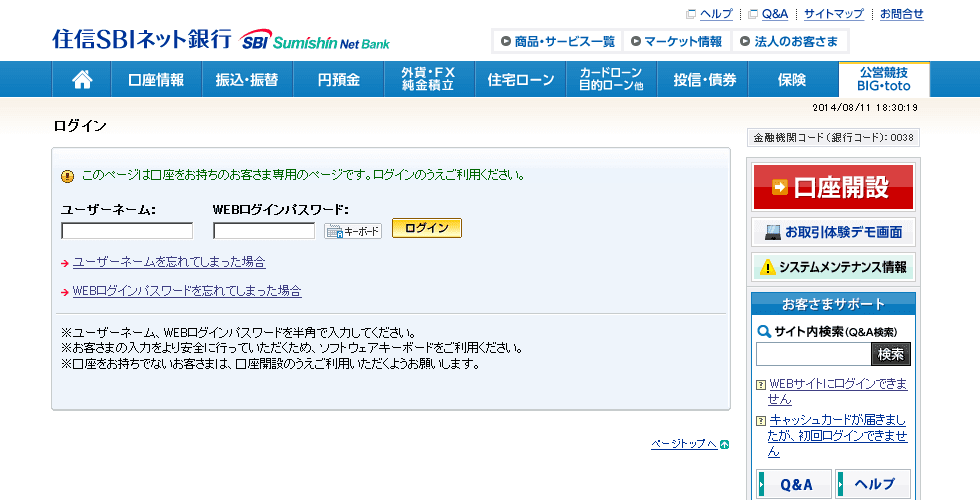The height and width of the screenshot is (500, 980).
Task: Click the ヘルプ link at top
Action: tap(716, 14)
